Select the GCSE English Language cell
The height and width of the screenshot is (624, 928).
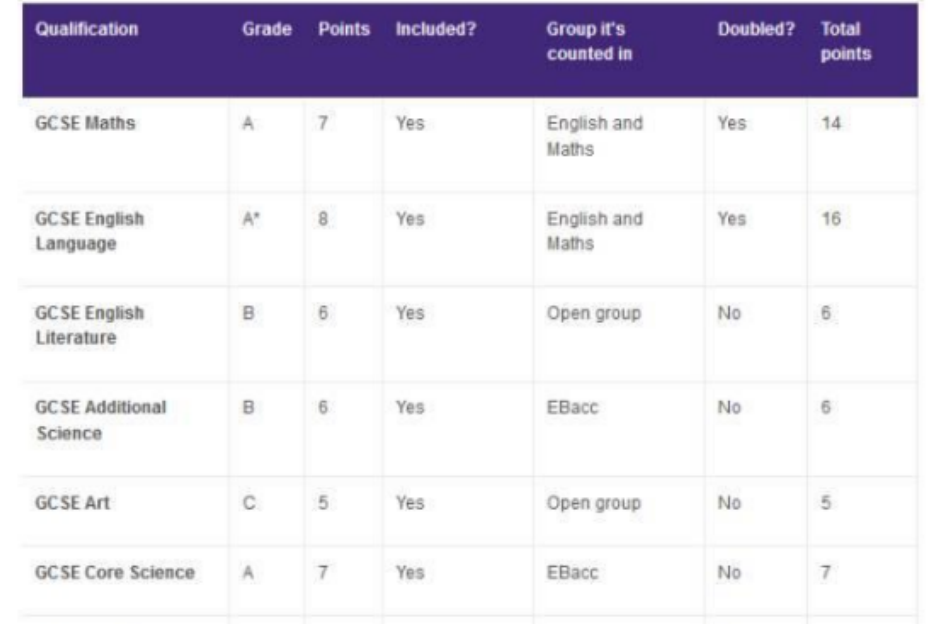click(x=89, y=230)
